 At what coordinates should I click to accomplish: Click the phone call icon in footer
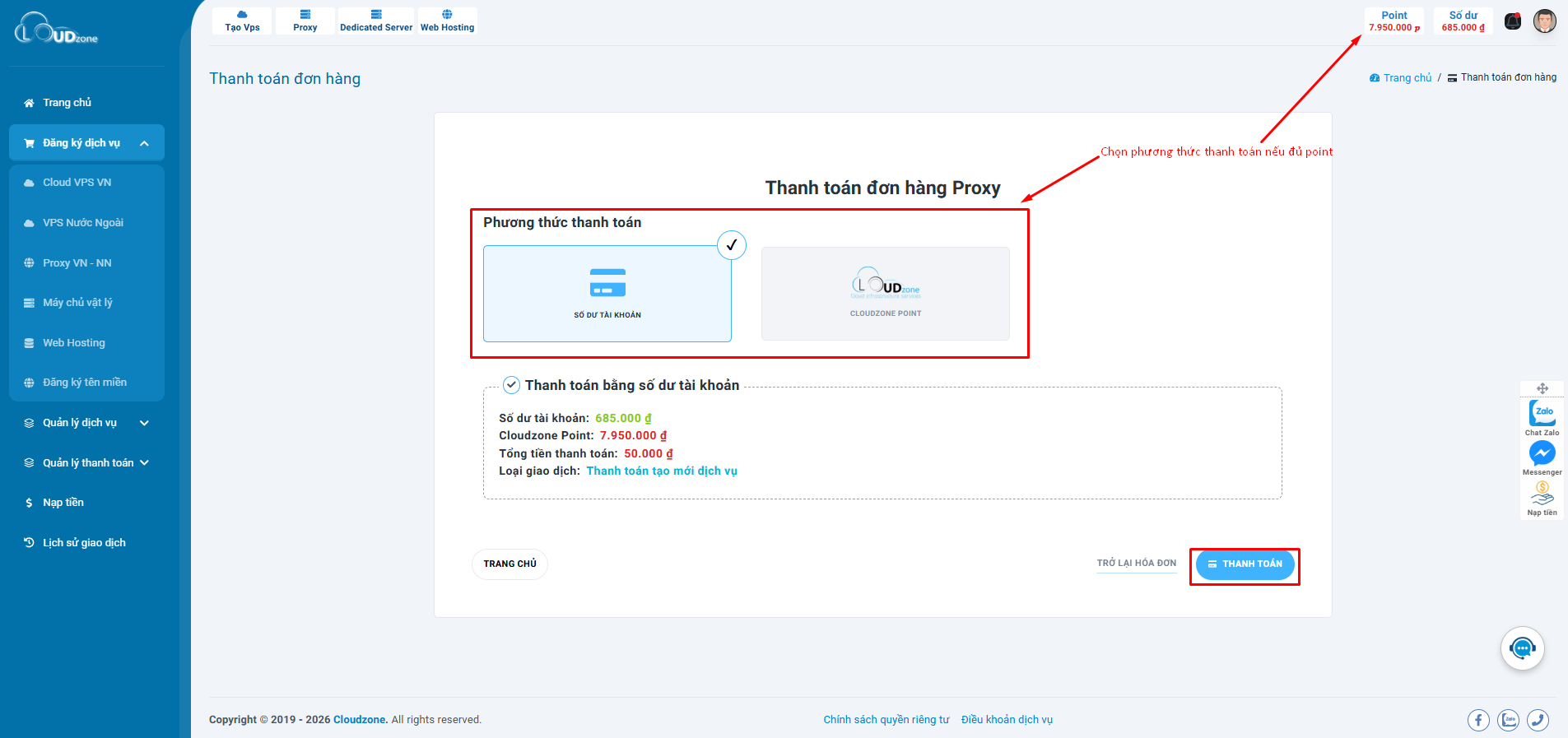[x=1538, y=721]
